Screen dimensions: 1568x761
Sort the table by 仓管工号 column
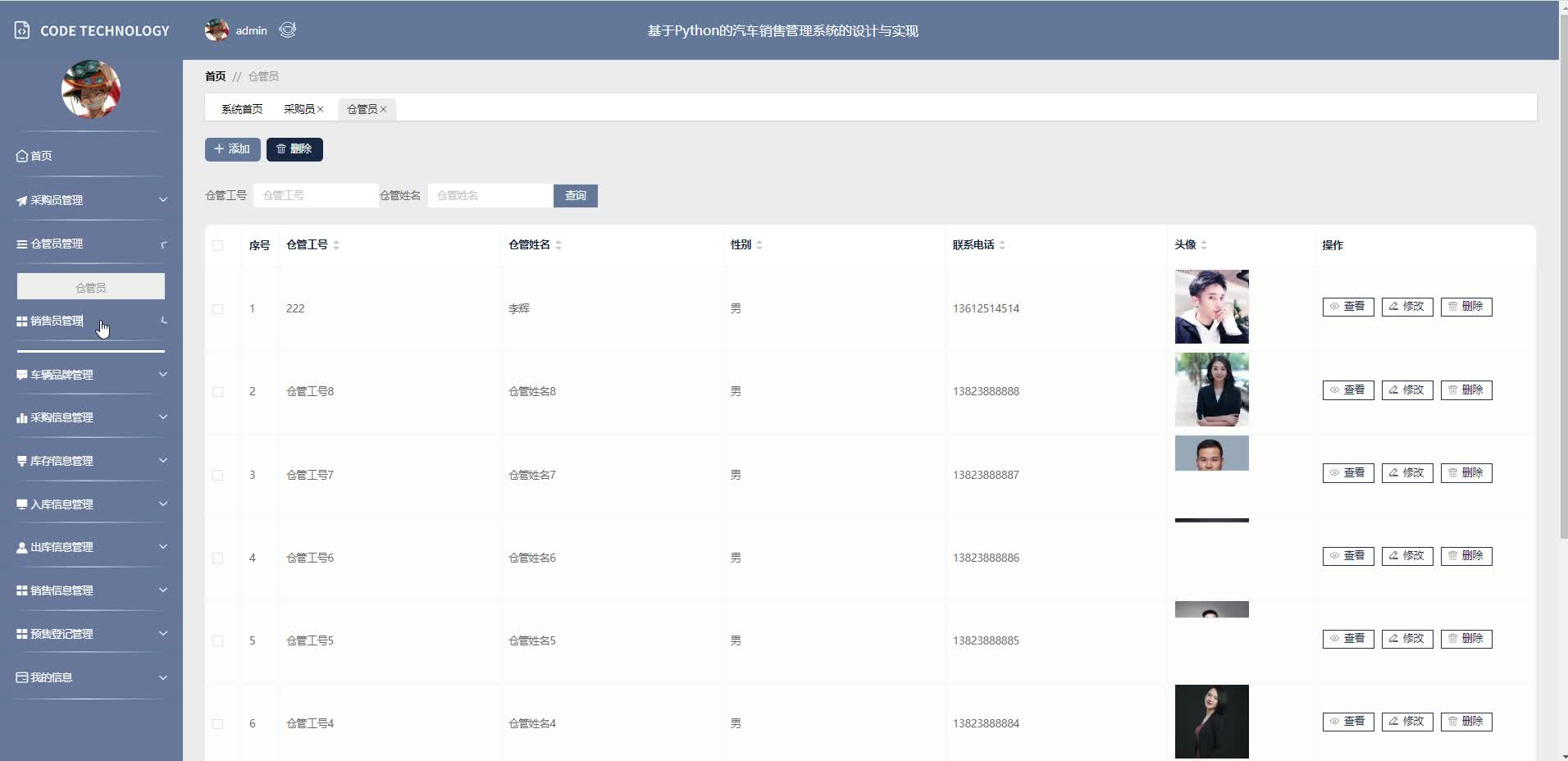pos(336,245)
